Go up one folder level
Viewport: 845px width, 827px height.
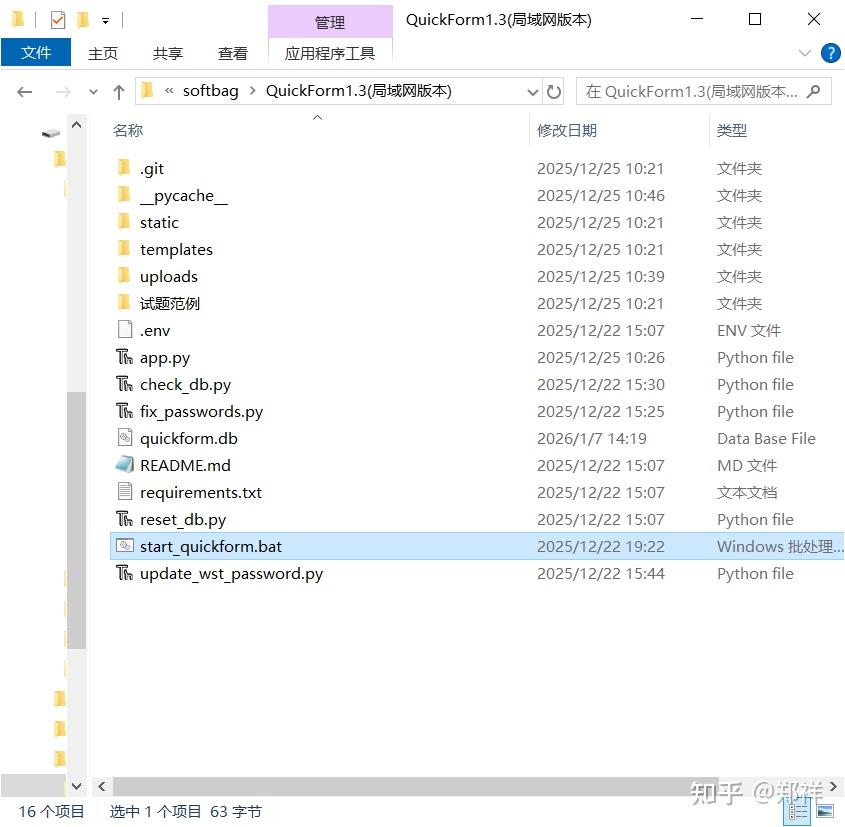coord(119,92)
